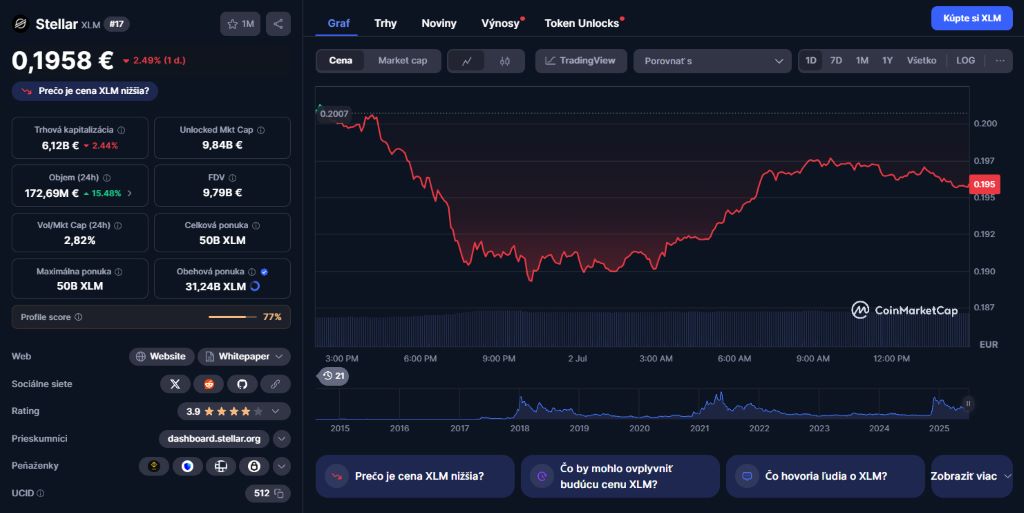Click info icon next to Trhová kapitalizácia
Viewport: 1024px width, 513px height.
tap(121, 131)
